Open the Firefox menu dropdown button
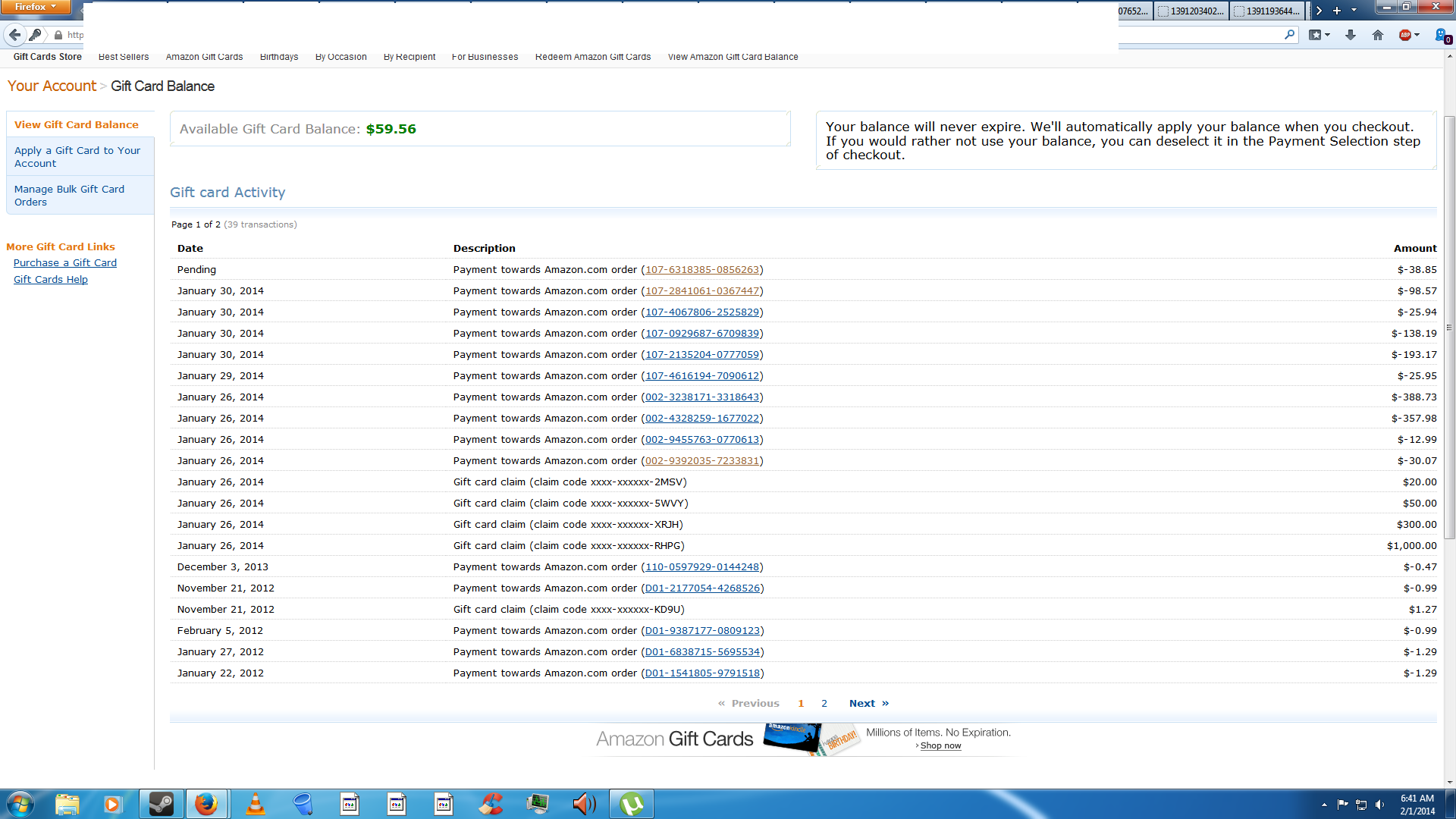Viewport: 1456px width, 819px height. click(35, 7)
